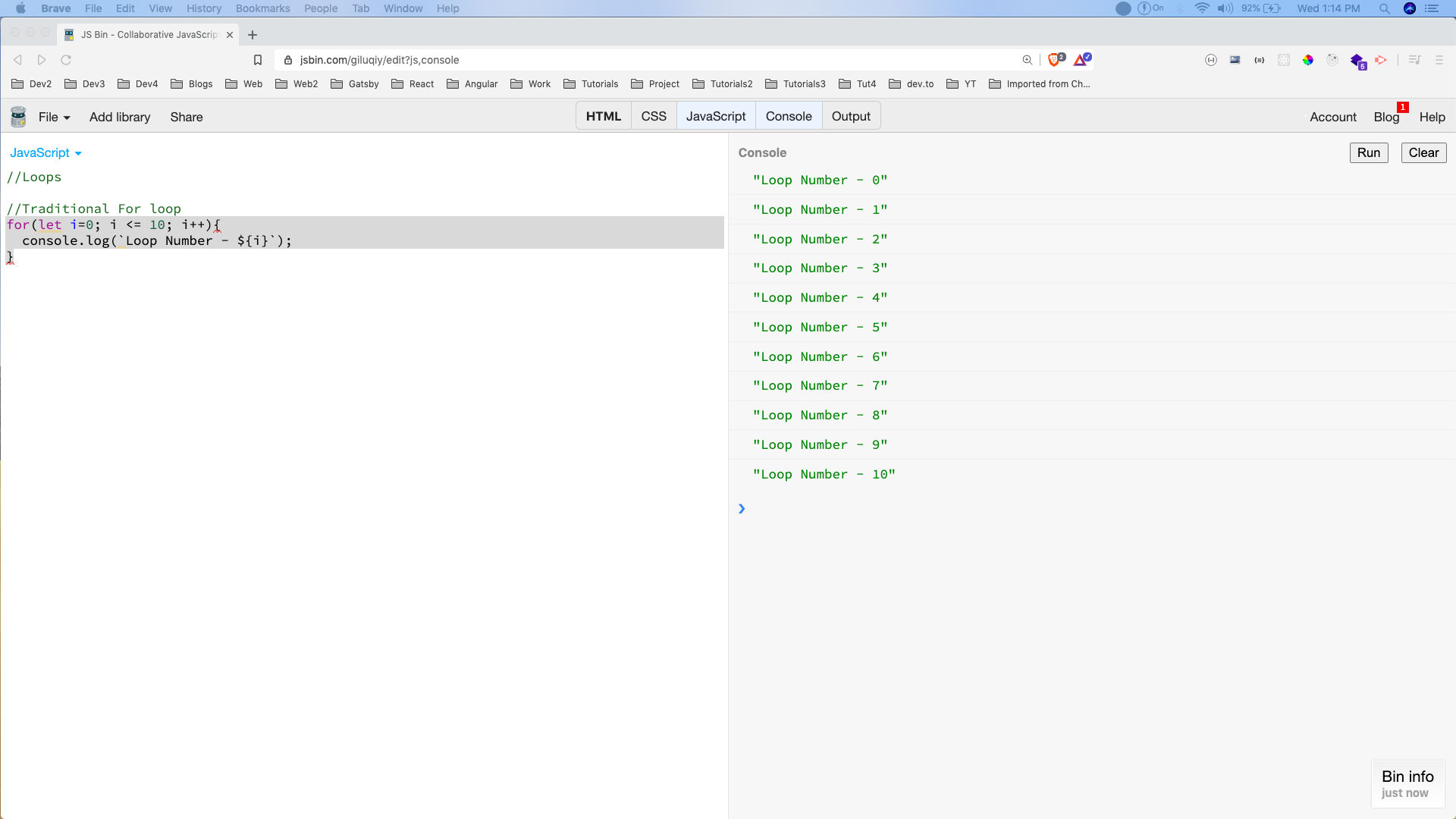
Task: Open the History menu in menu bar
Action: tap(204, 8)
